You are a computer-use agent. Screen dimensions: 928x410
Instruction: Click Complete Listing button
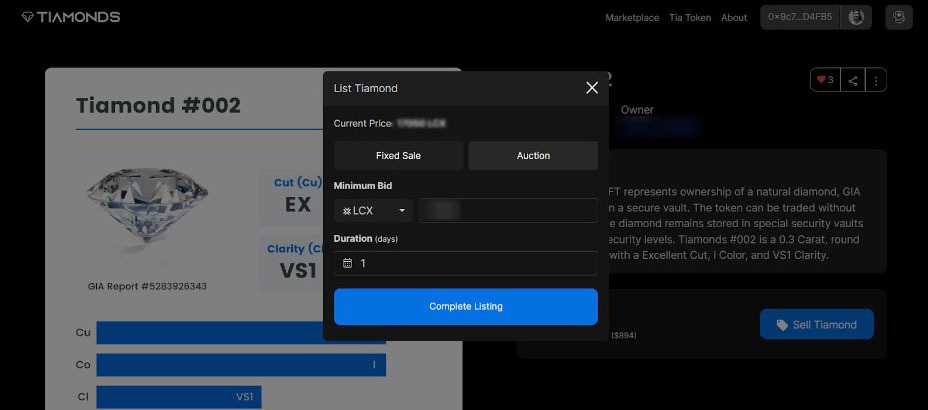point(466,306)
